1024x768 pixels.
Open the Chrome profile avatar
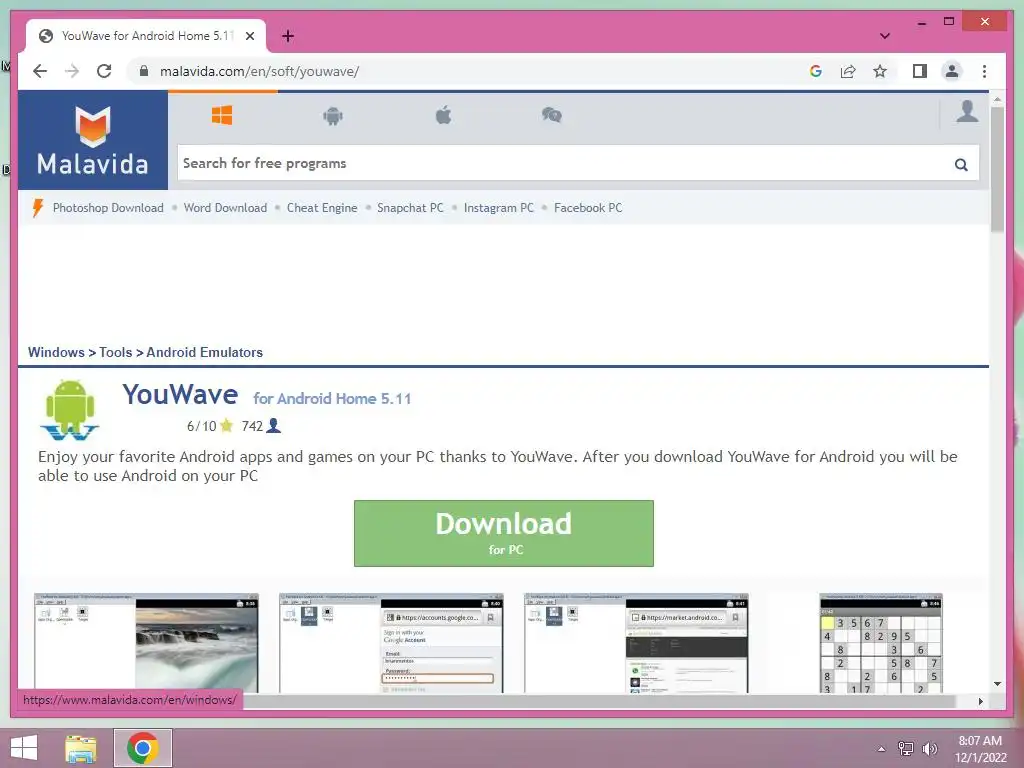[952, 71]
